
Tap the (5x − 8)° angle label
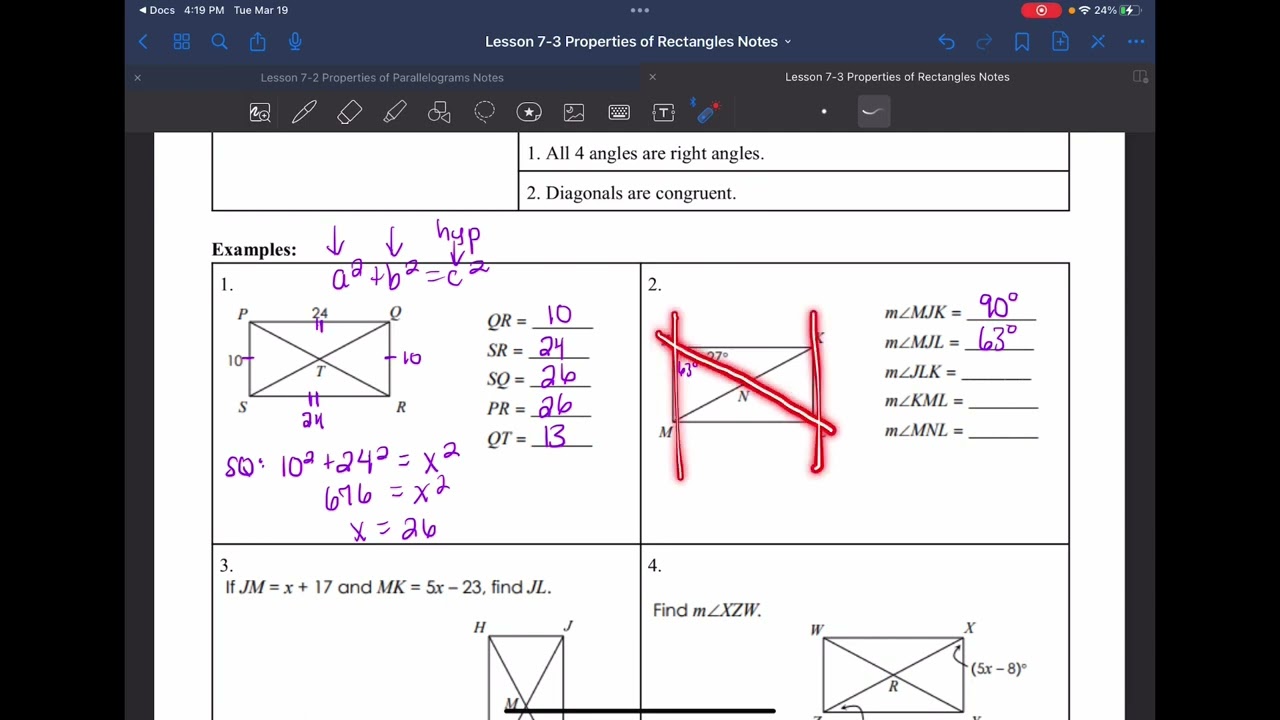999,669
